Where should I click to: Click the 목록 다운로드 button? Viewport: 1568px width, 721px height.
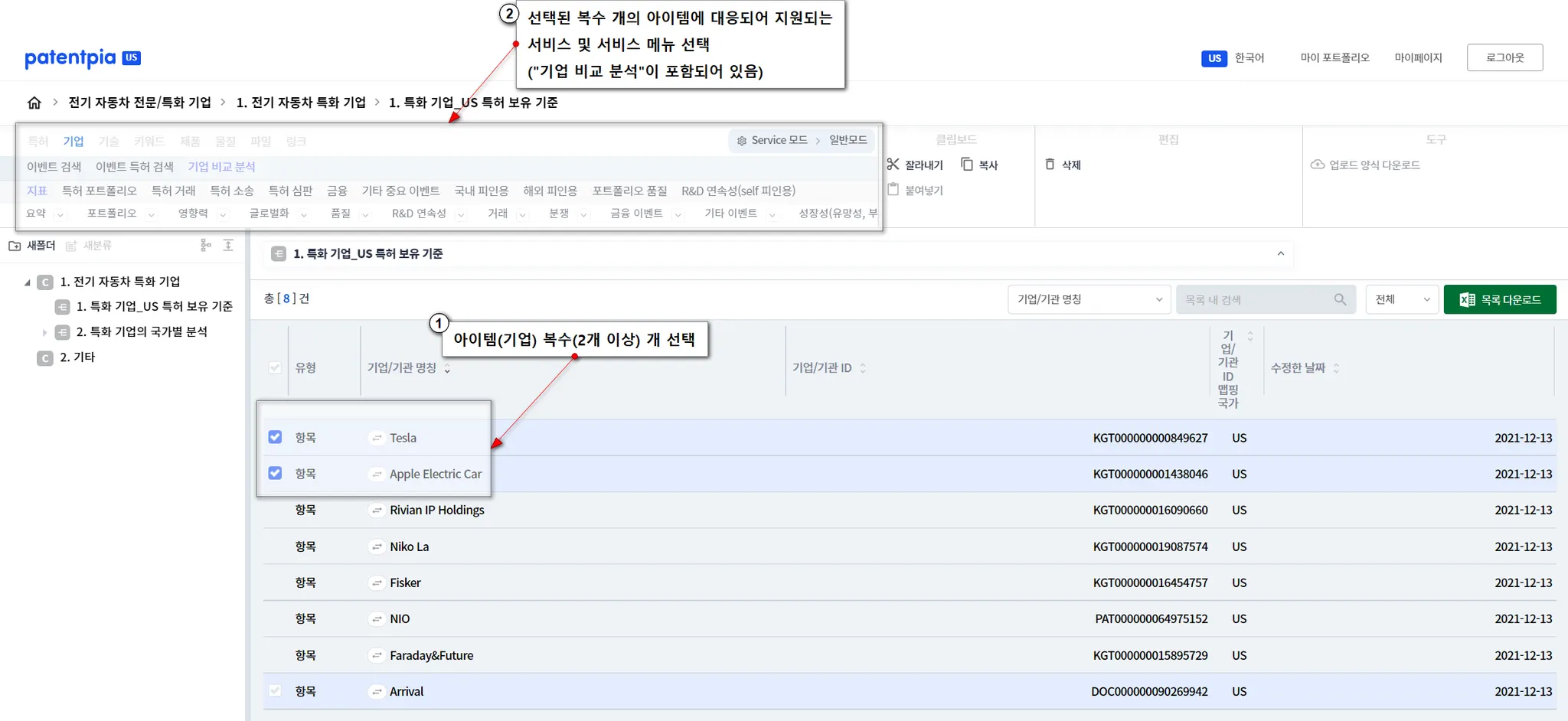(x=1500, y=299)
